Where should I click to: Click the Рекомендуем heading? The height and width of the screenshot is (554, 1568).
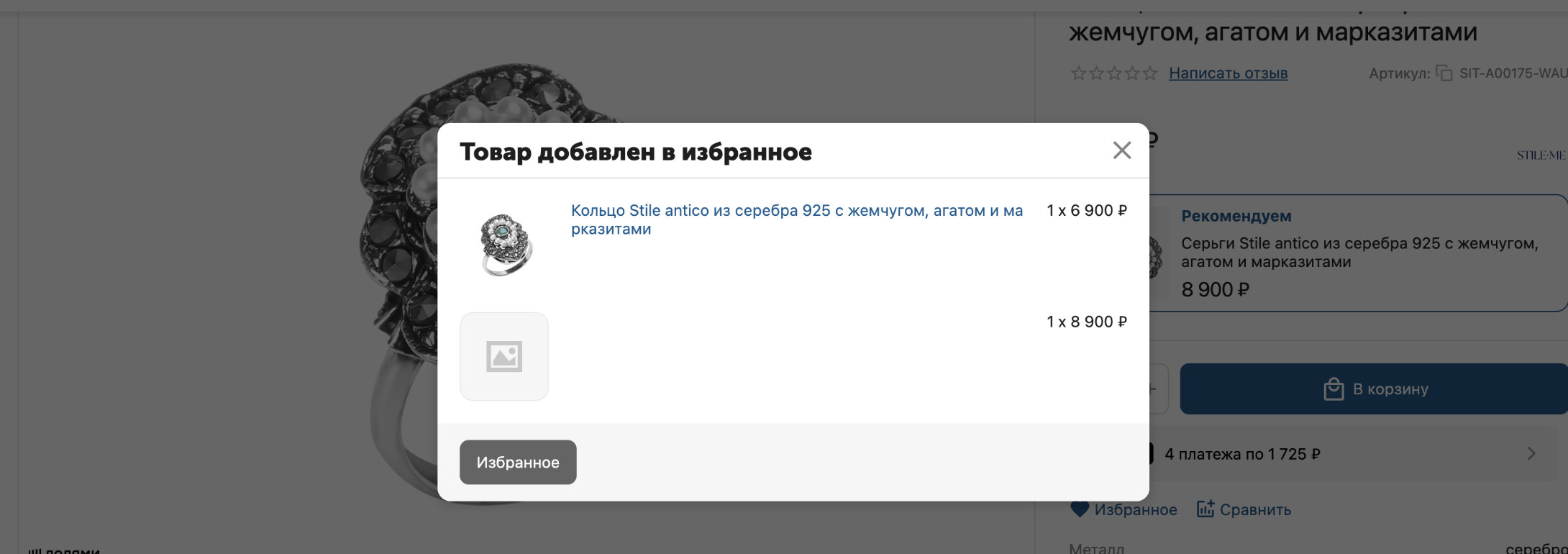click(1236, 216)
